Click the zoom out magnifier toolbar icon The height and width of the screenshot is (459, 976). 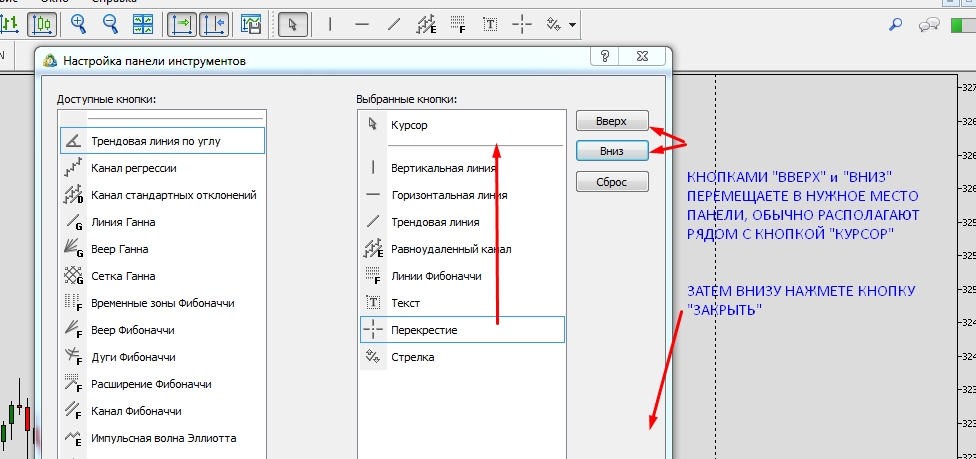(111, 25)
